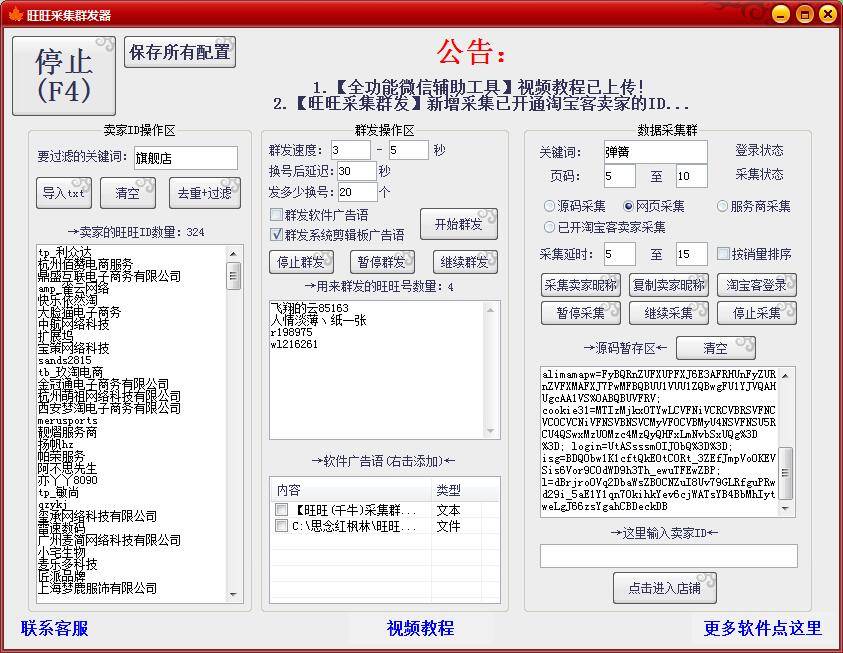Select the 网页采集 radio option
Viewport: 843px width, 653px height.
pos(628,206)
